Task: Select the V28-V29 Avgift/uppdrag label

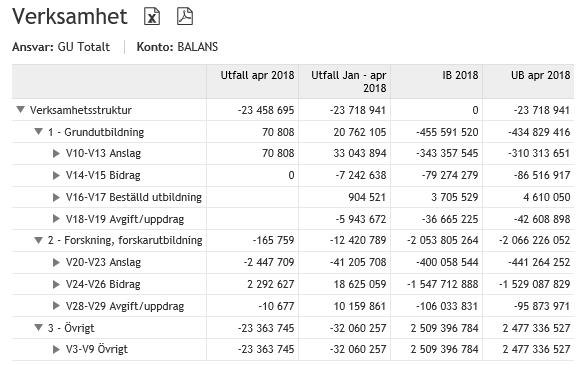Action: tap(125, 306)
